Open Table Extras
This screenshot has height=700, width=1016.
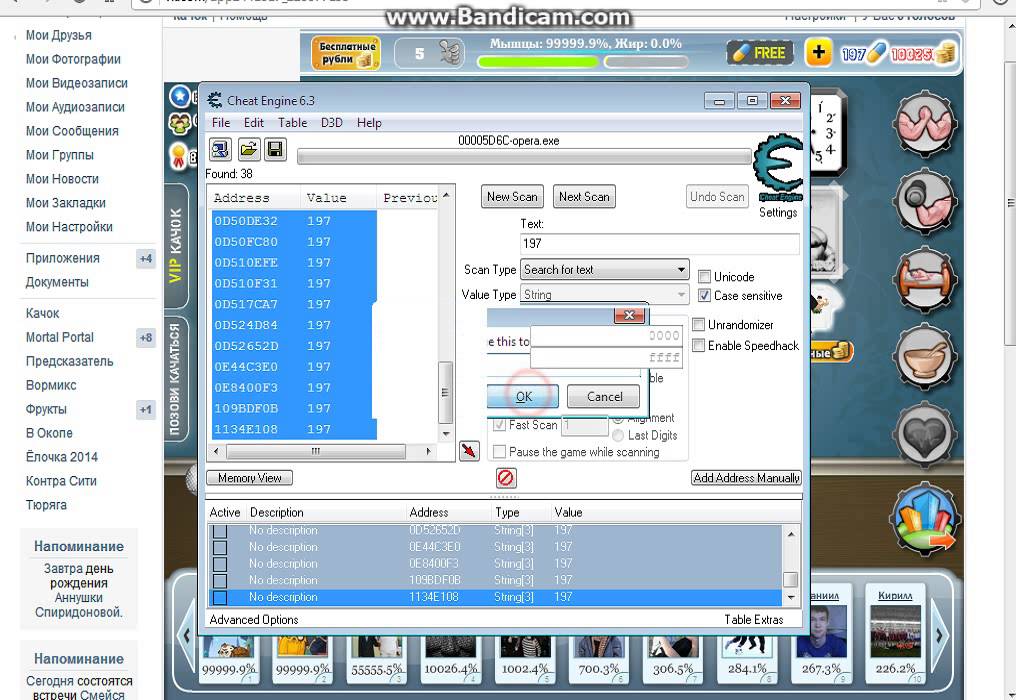point(754,620)
